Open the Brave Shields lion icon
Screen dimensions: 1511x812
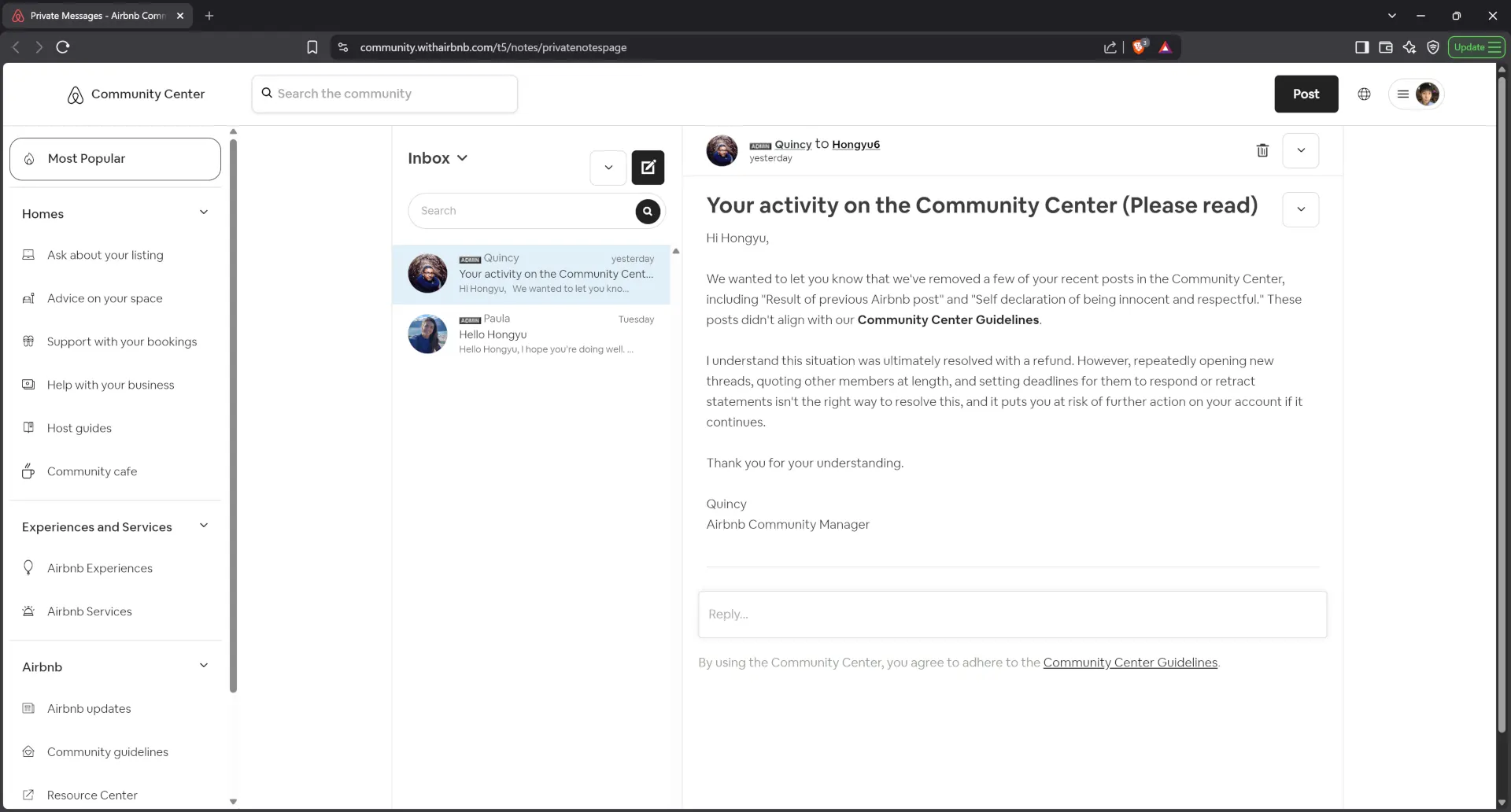coord(1139,47)
